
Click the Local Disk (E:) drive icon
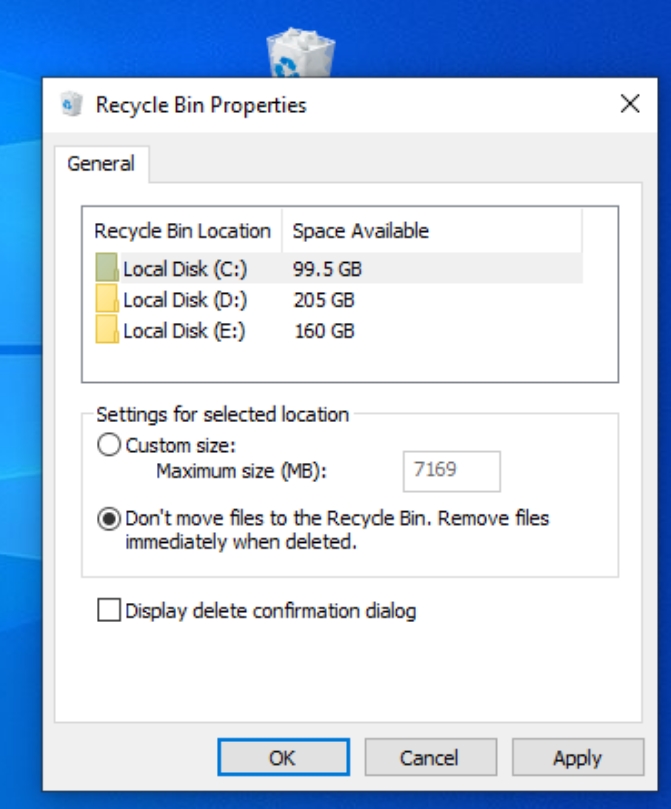coord(107,329)
